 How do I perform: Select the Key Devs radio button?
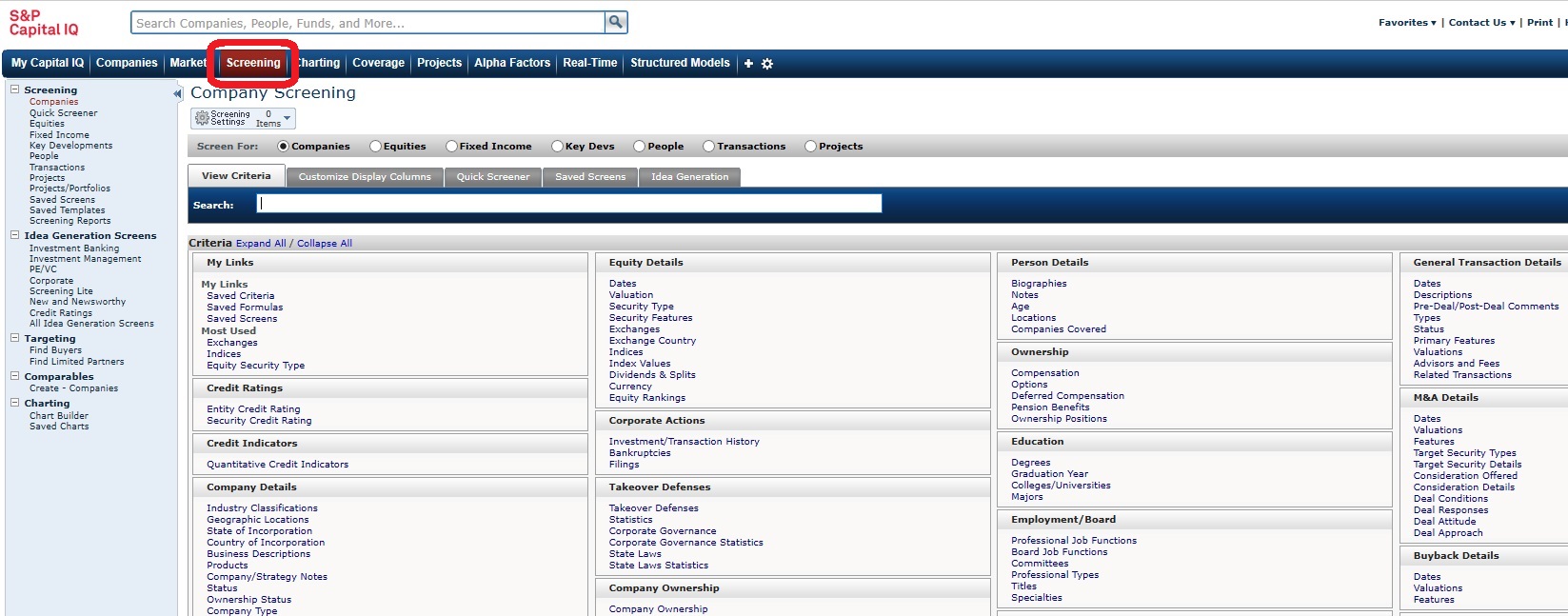coord(558,147)
